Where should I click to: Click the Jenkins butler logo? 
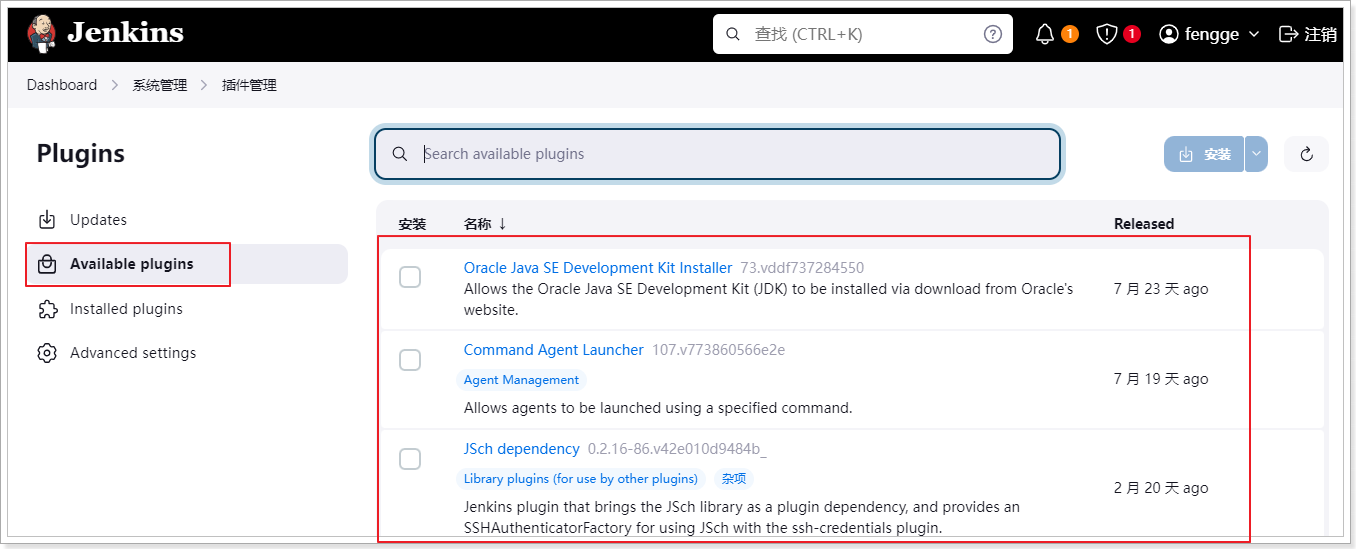pyautogui.click(x=42, y=34)
